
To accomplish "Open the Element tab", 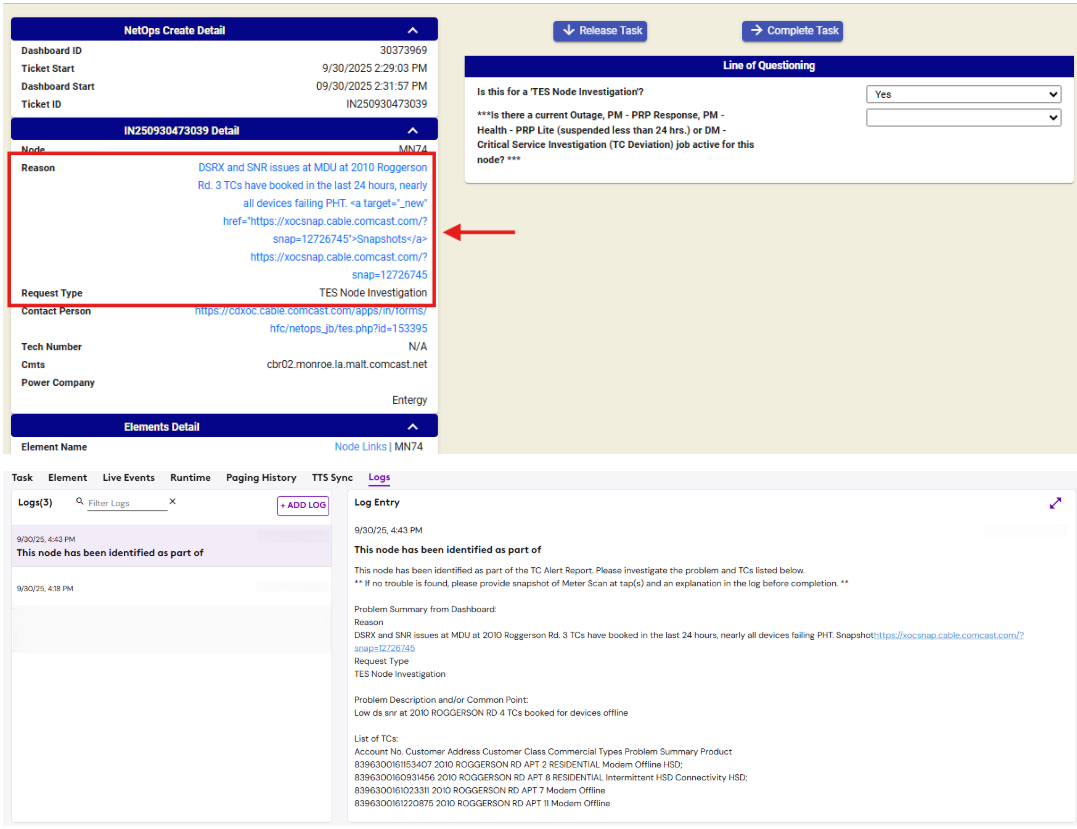I will [x=68, y=478].
